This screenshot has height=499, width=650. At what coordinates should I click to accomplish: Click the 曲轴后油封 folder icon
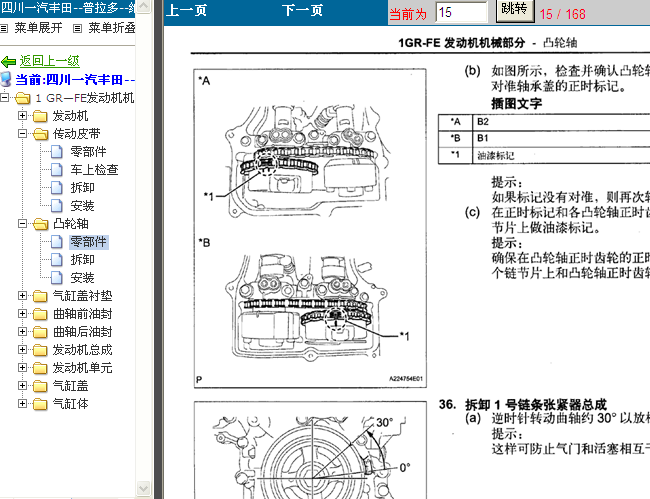(40, 332)
